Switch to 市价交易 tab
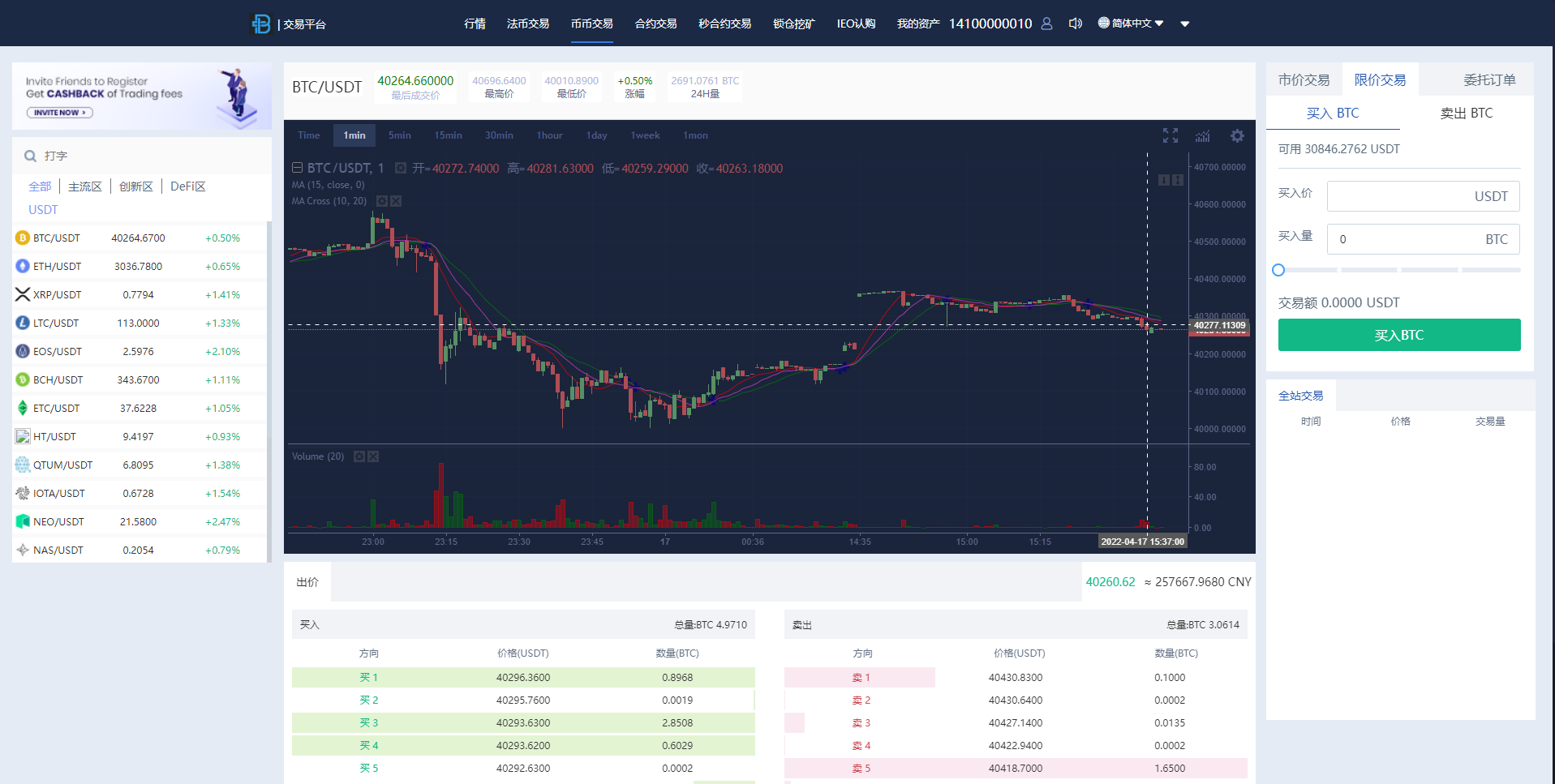The image size is (1555, 784). point(1304,79)
